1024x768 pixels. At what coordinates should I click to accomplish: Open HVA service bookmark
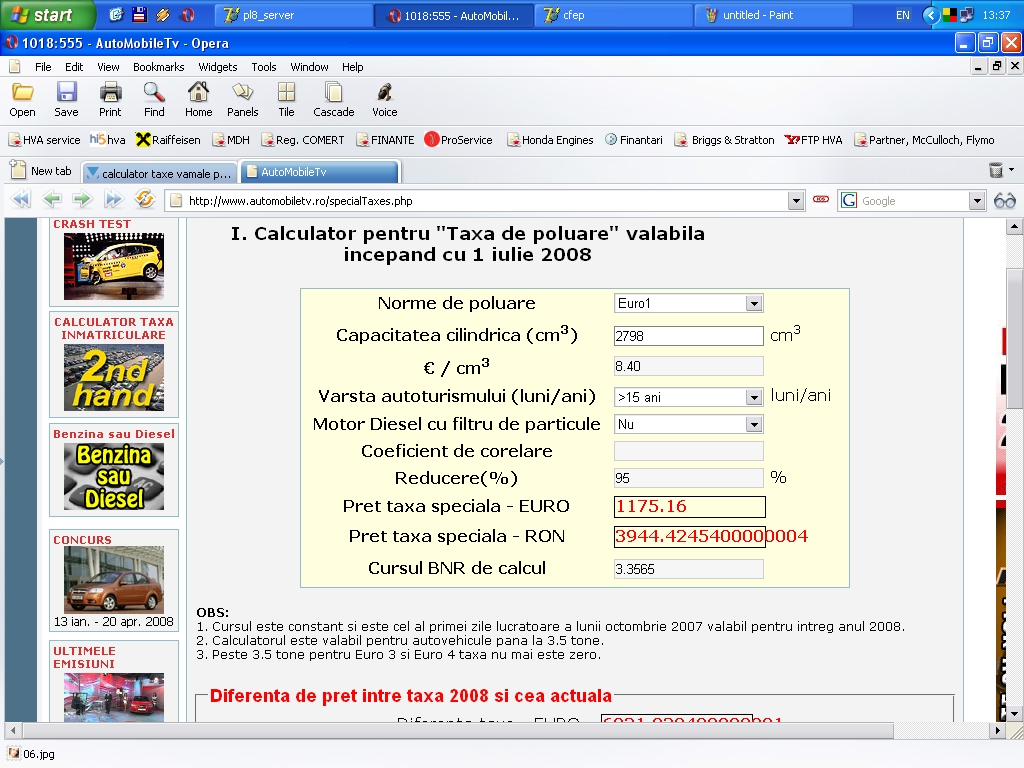click(44, 140)
